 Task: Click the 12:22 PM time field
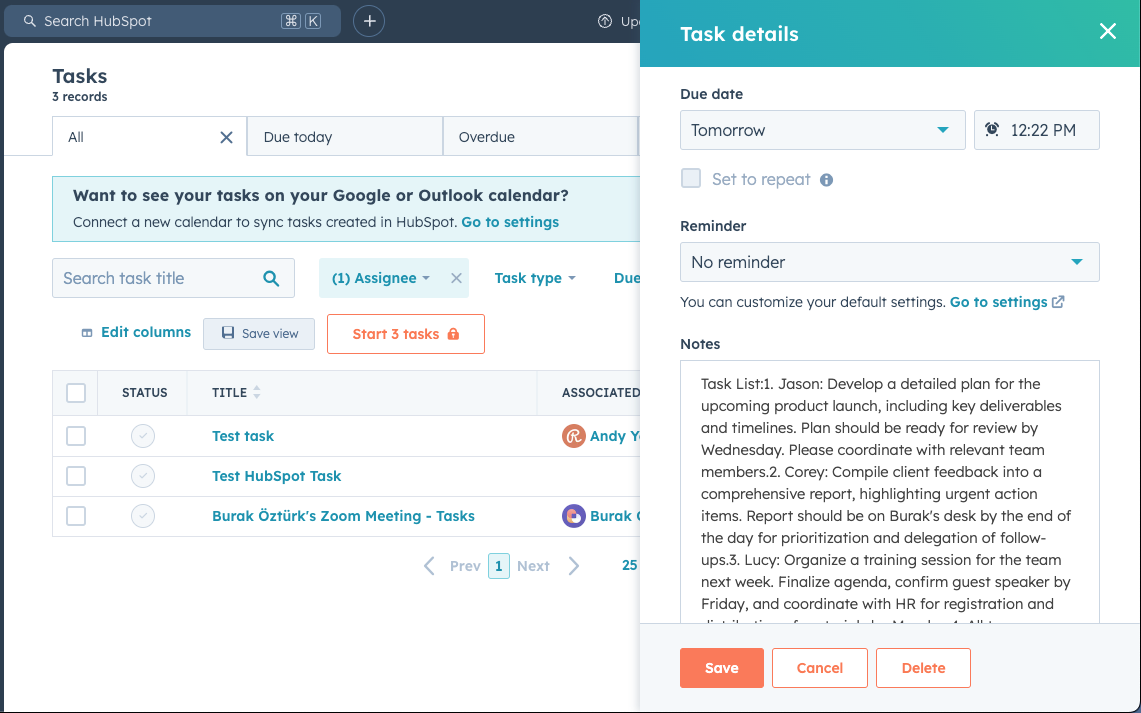pos(1036,130)
